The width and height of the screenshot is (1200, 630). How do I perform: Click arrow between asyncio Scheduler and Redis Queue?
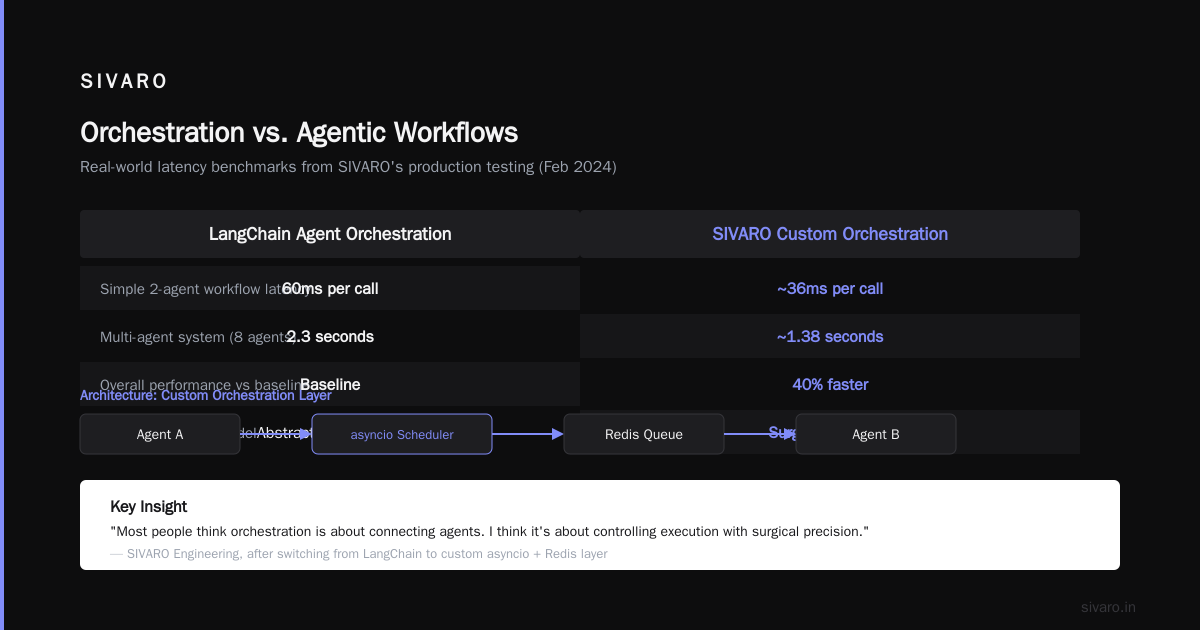(528, 434)
